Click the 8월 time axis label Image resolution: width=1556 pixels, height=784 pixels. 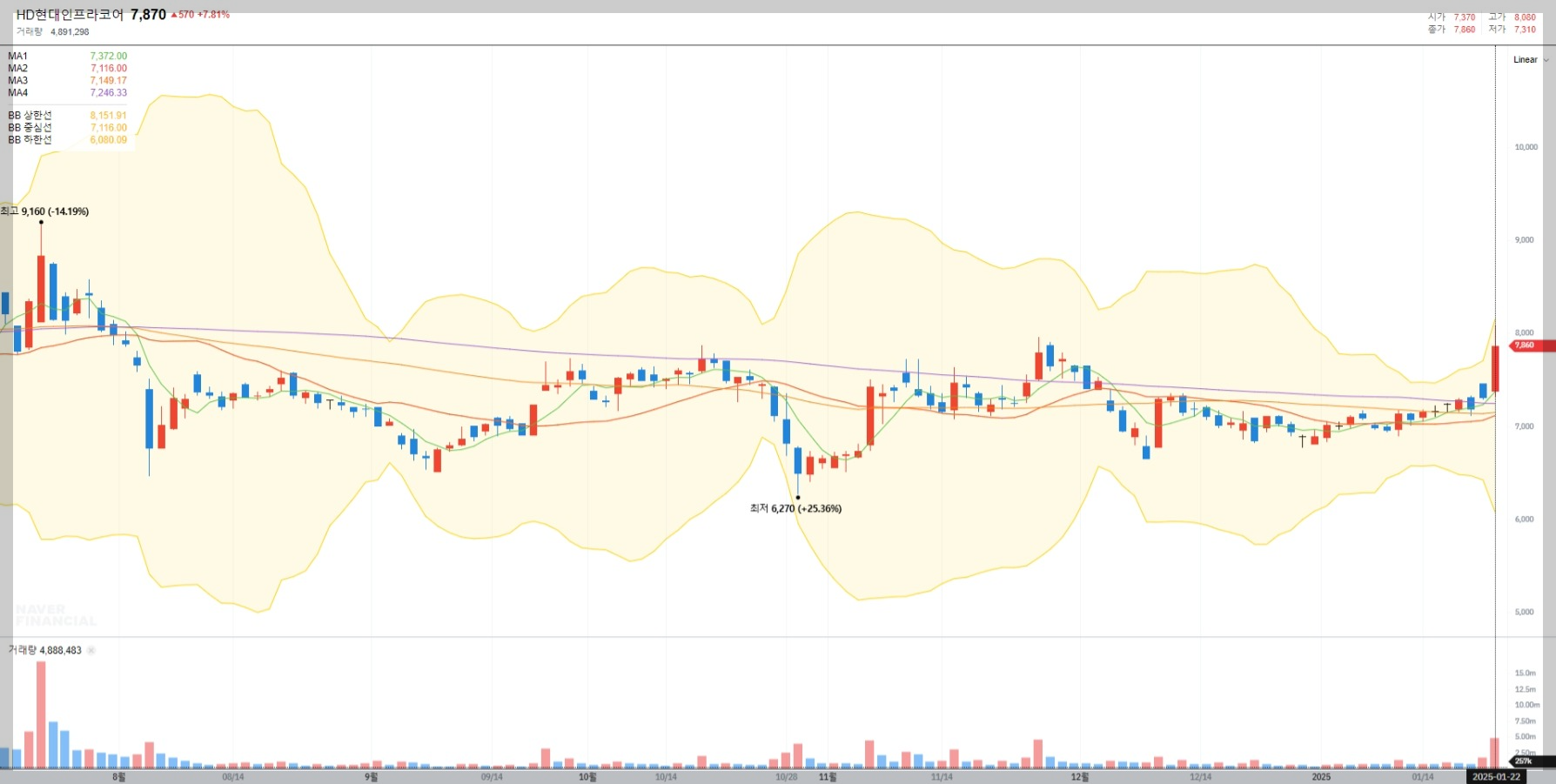[119, 777]
